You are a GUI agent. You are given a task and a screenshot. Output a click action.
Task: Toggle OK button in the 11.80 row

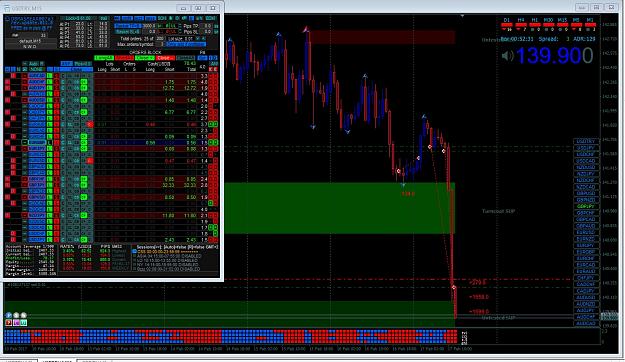[x=84, y=215]
